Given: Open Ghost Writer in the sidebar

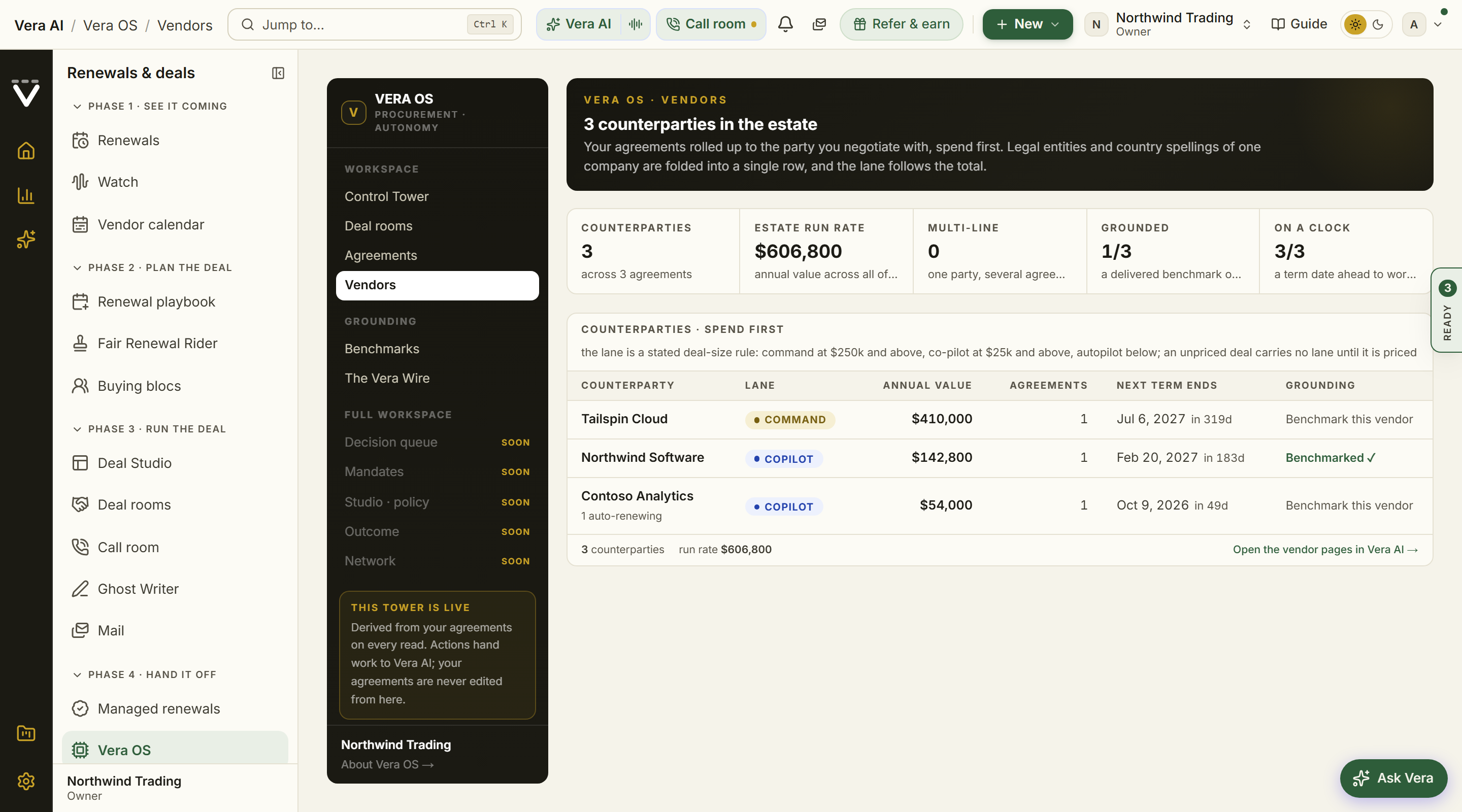Looking at the screenshot, I should [x=175, y=589].
